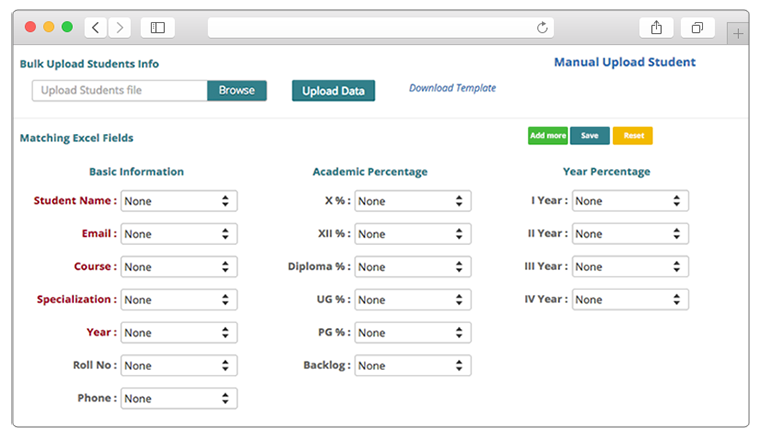The width and height of the screenshot is (760, 437).
Task: Open the XII % dropdown
Action: (412, 234)
